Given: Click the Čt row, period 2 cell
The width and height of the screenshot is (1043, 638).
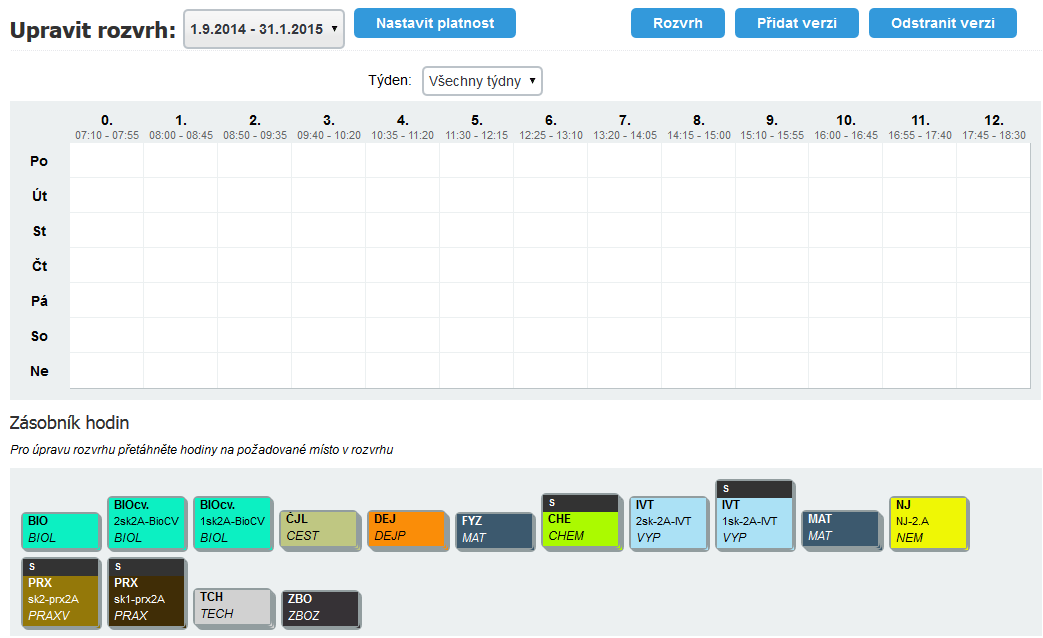Looking at the screenshot, I should 255,265.
